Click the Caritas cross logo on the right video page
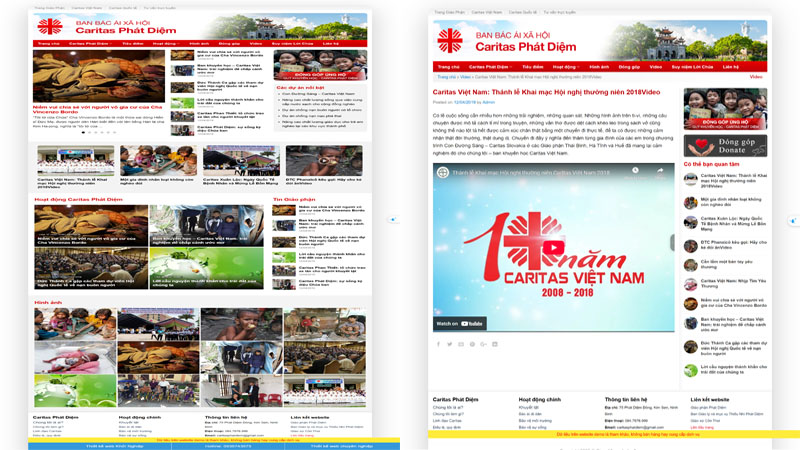The image size is (800, 450). coord(450,41)
